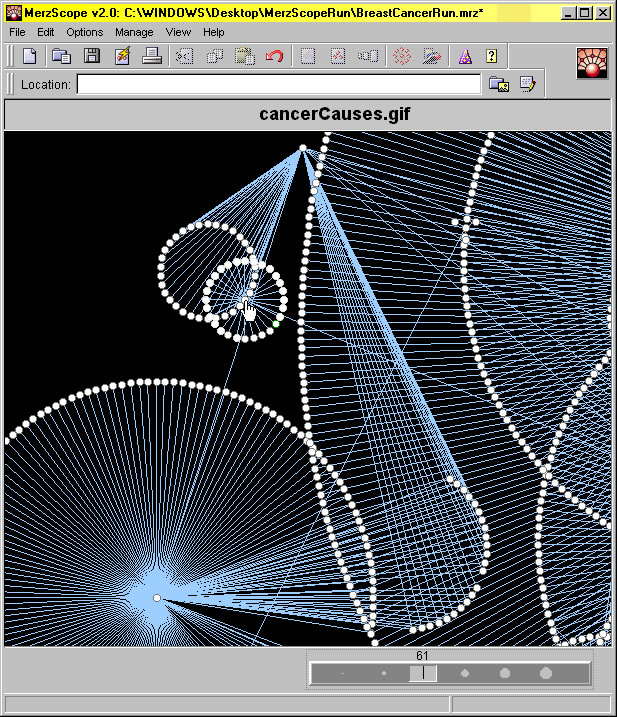Click the red Undo arrow icon
This screenshot has width=617, height=717.
pos(274,57)
